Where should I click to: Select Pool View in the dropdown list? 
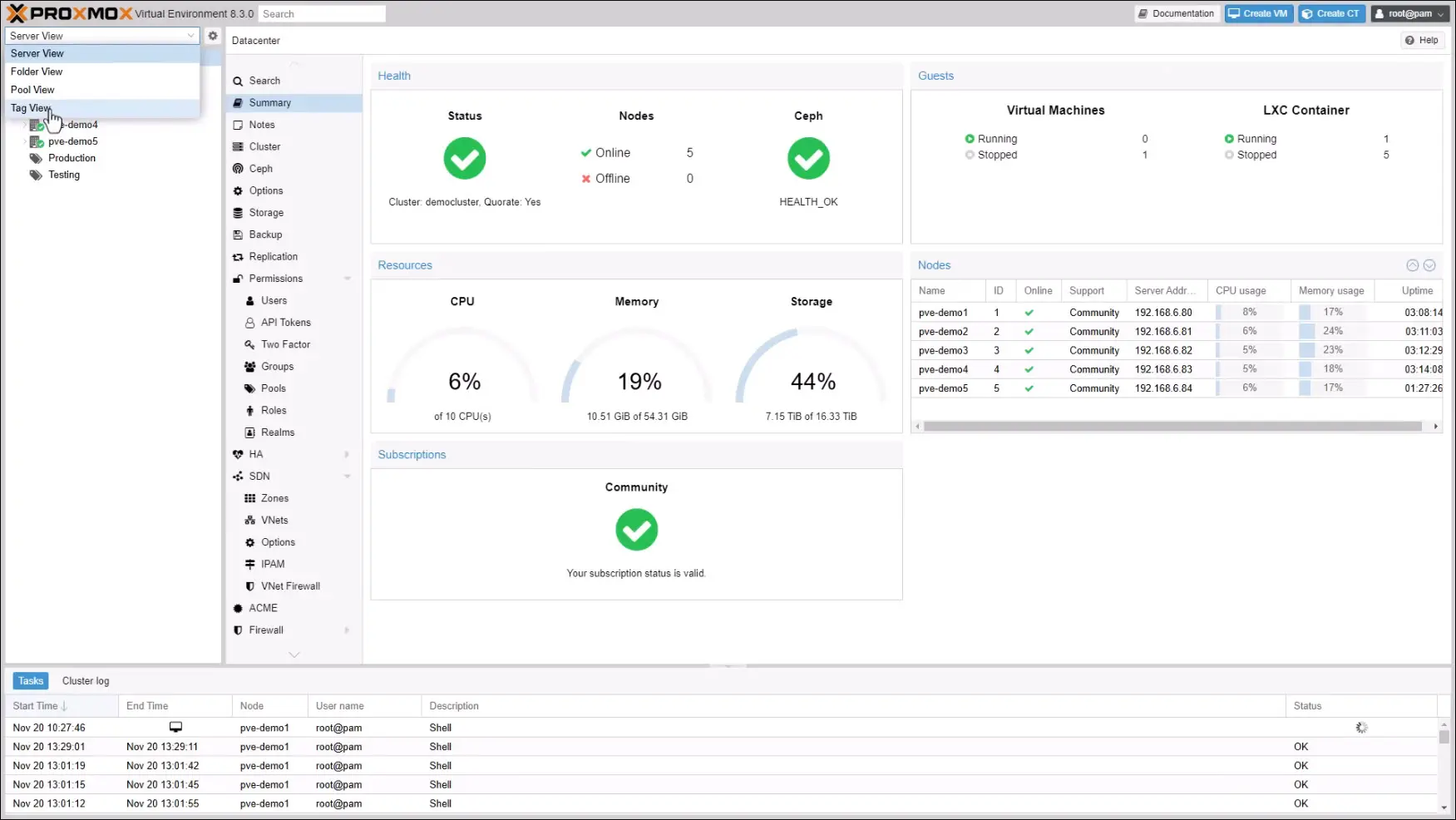pos(102,90)
